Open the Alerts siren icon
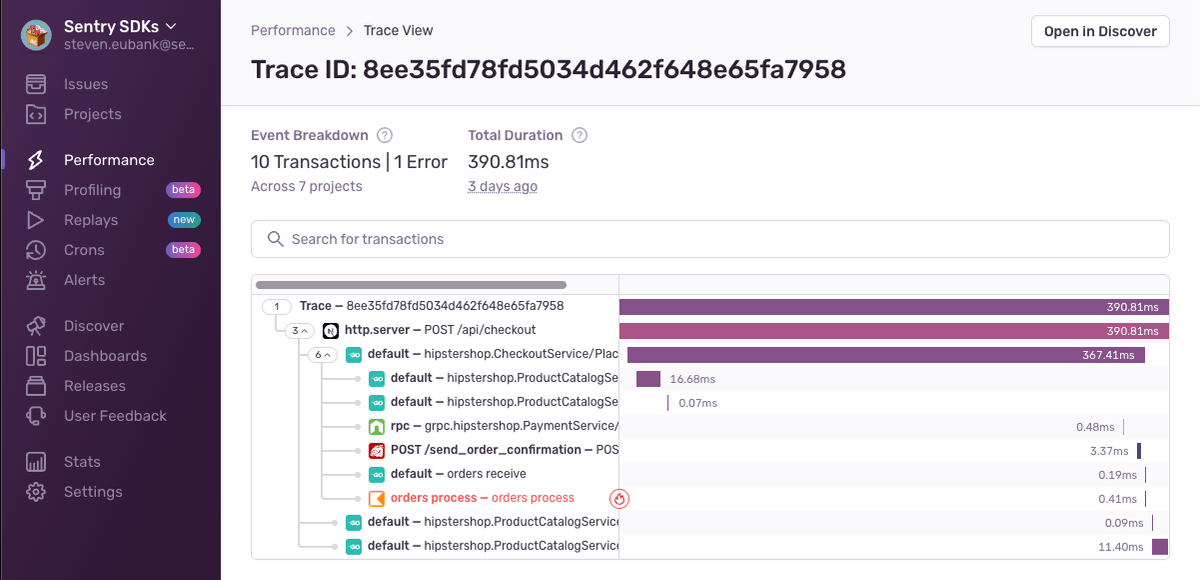Screen dimensions: 1200x580 (x=36, y=280)
